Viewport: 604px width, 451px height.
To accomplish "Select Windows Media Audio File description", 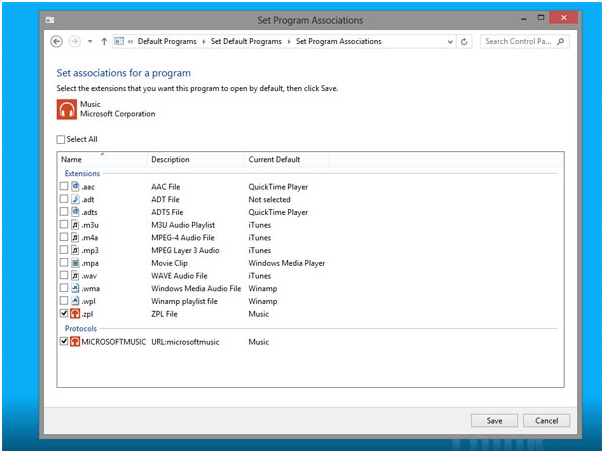I will click(x=196, y=288).
